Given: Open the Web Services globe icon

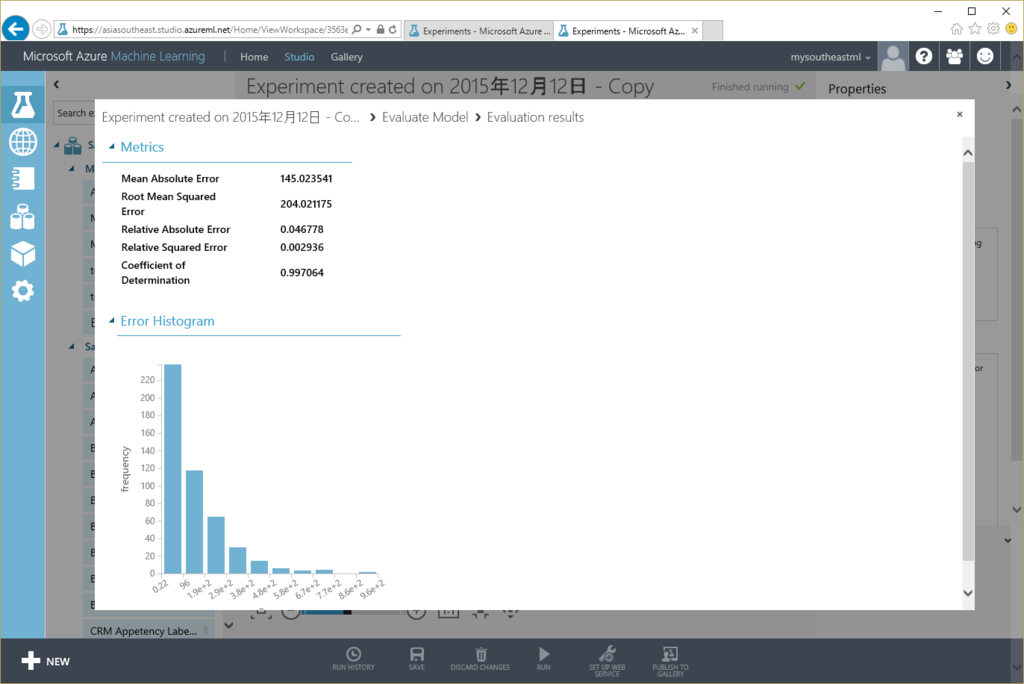Looking at the screenshot, I should (23, 142).
